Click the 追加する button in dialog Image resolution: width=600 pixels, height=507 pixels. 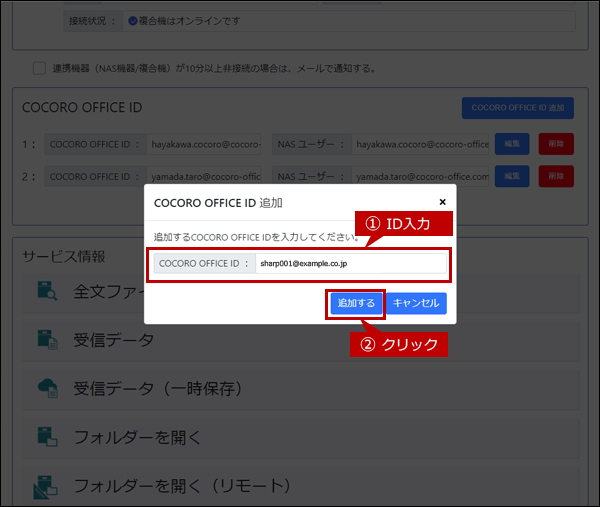(356, 303)
